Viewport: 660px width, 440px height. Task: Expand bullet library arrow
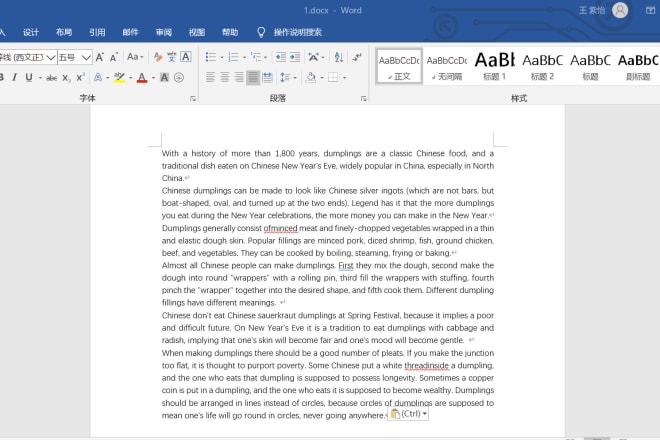(x=222, y=57)
